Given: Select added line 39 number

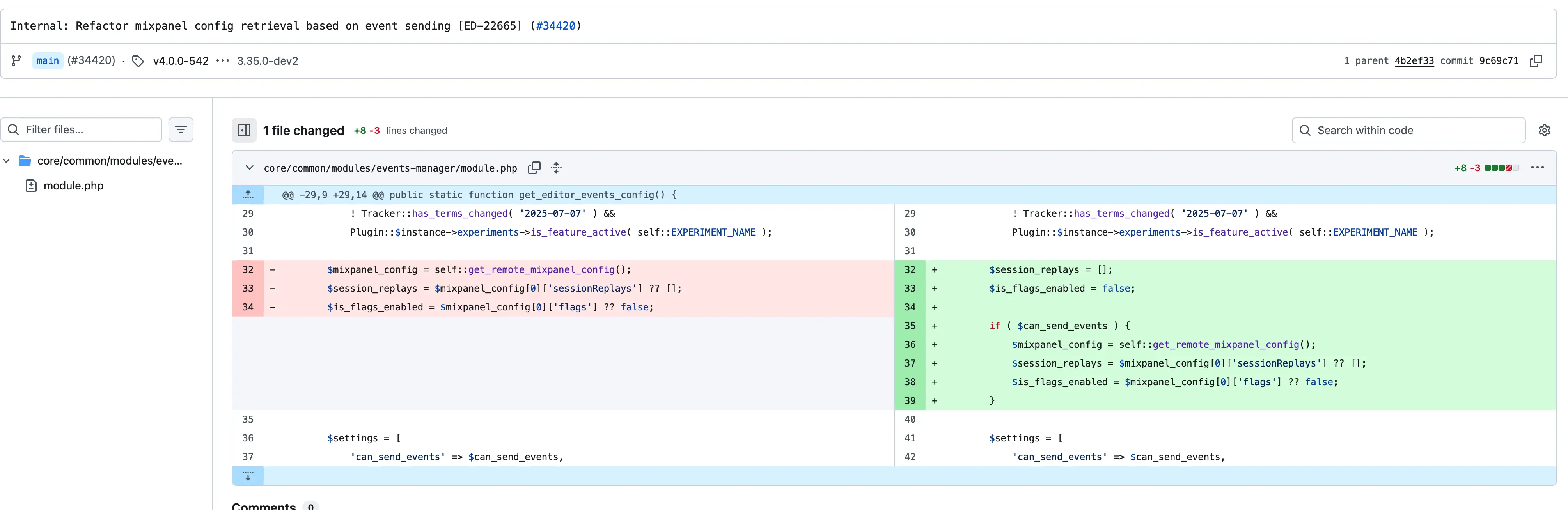Looking at the screenshot, I should pos(910,400).
